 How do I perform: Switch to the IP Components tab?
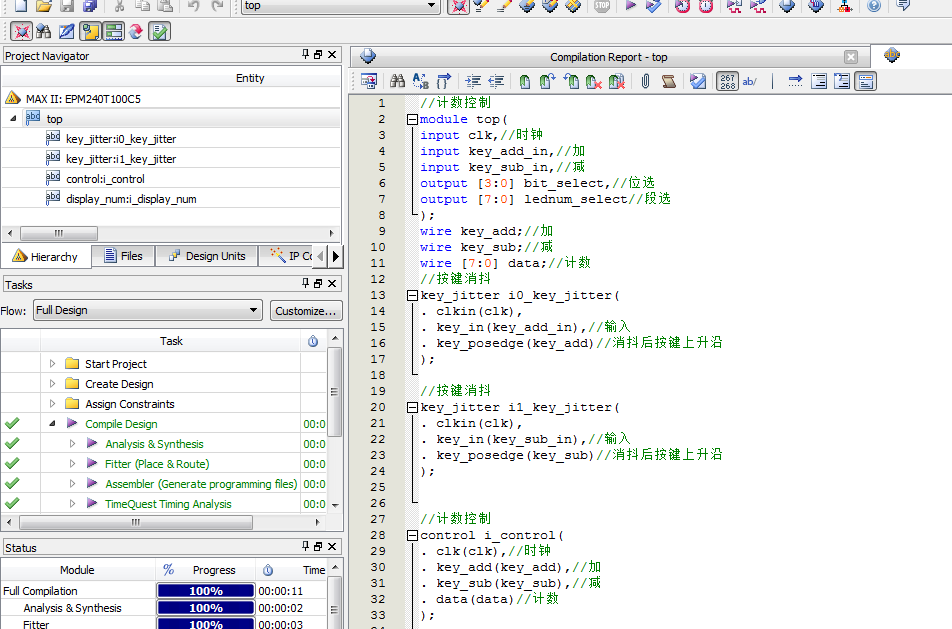(x=289, y=256)
